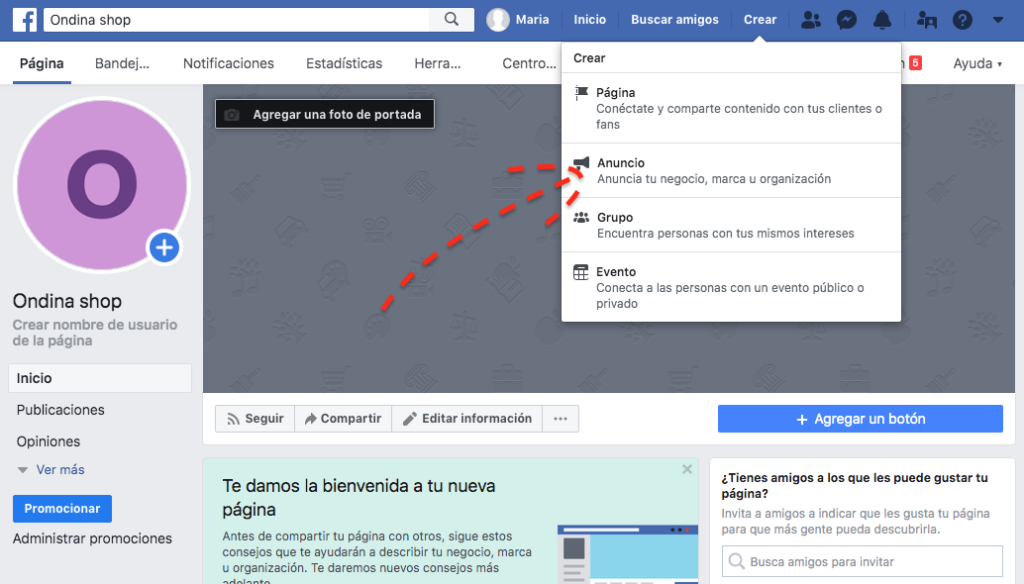
Task: Open Publicaciones in left sidebar
Action: point(60,410)
